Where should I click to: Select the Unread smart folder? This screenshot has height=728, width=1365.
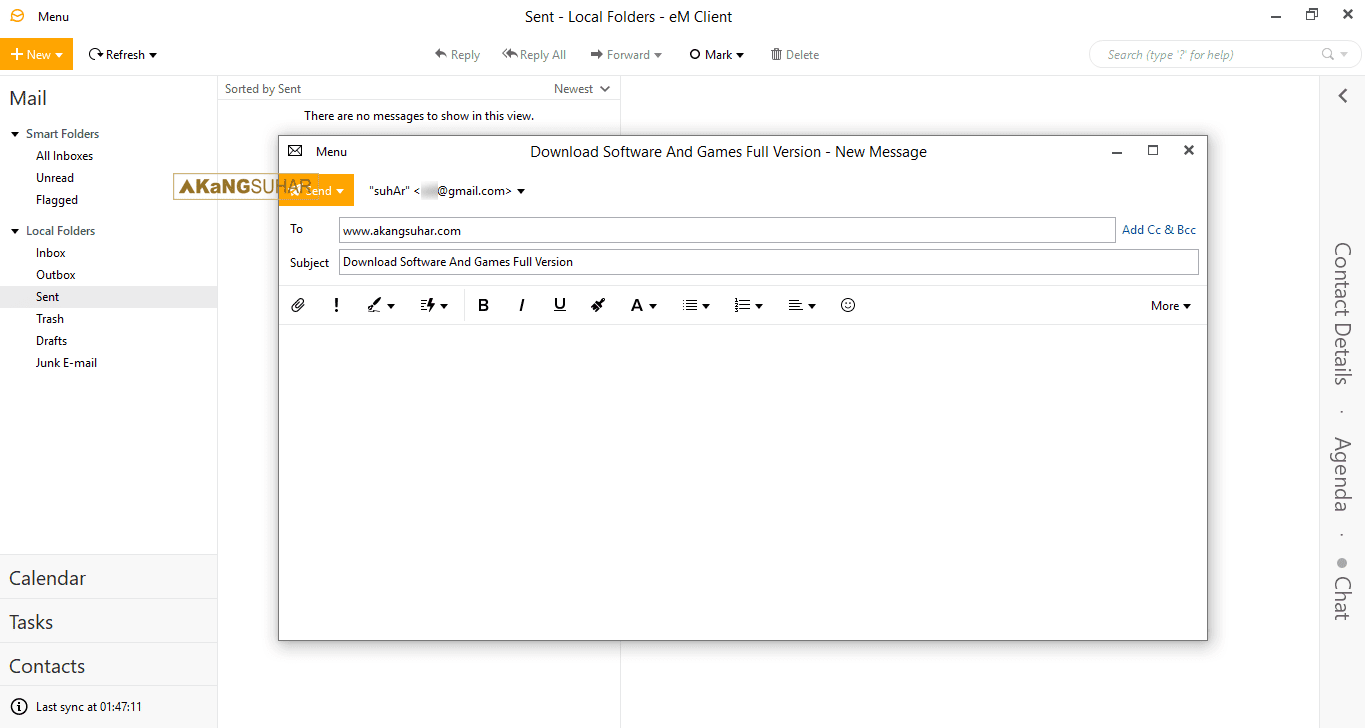pyautogui.click(x=55, y=178)
